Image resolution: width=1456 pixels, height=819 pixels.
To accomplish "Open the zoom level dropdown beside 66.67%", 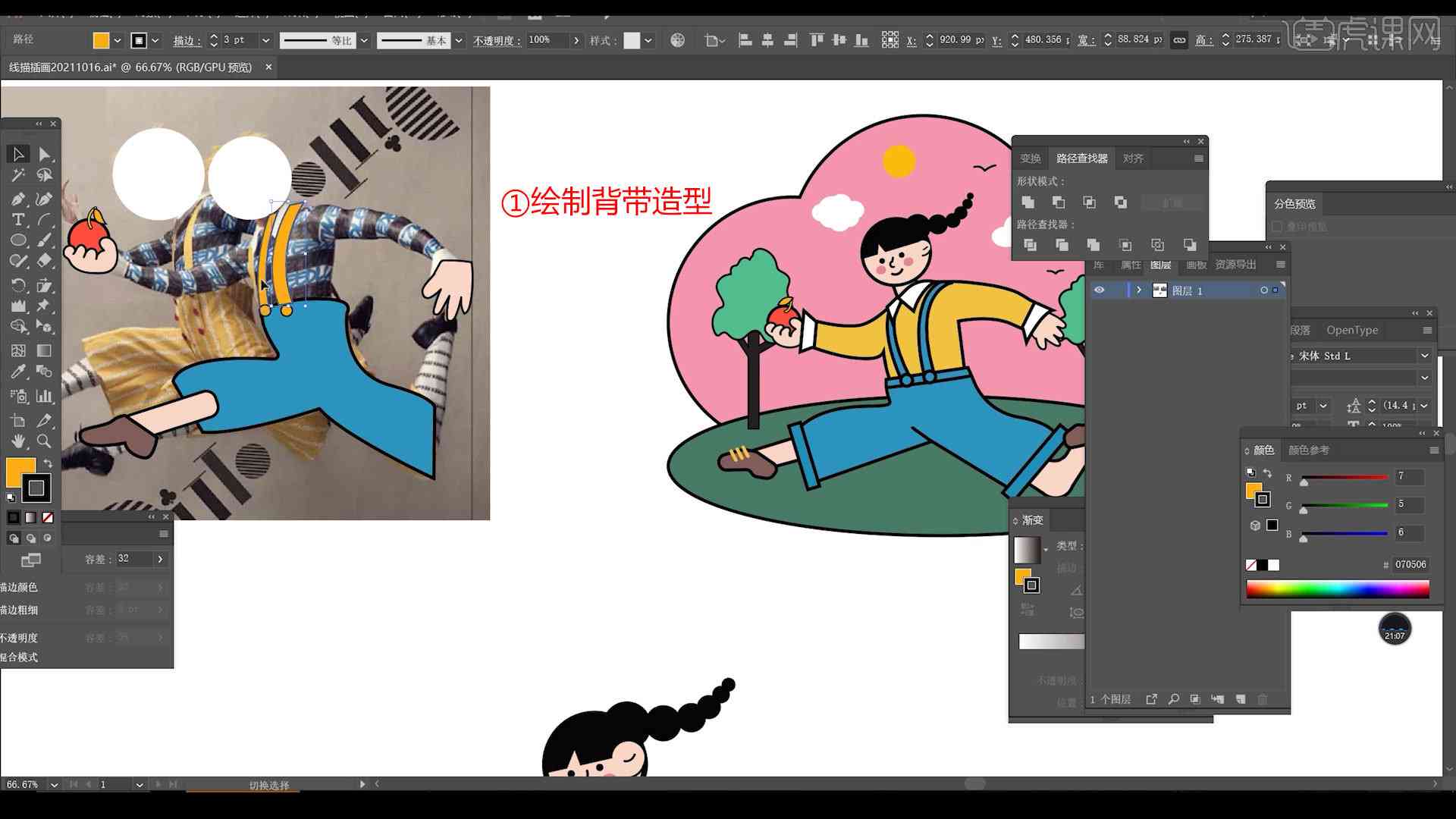I will [x=54, y=785].
